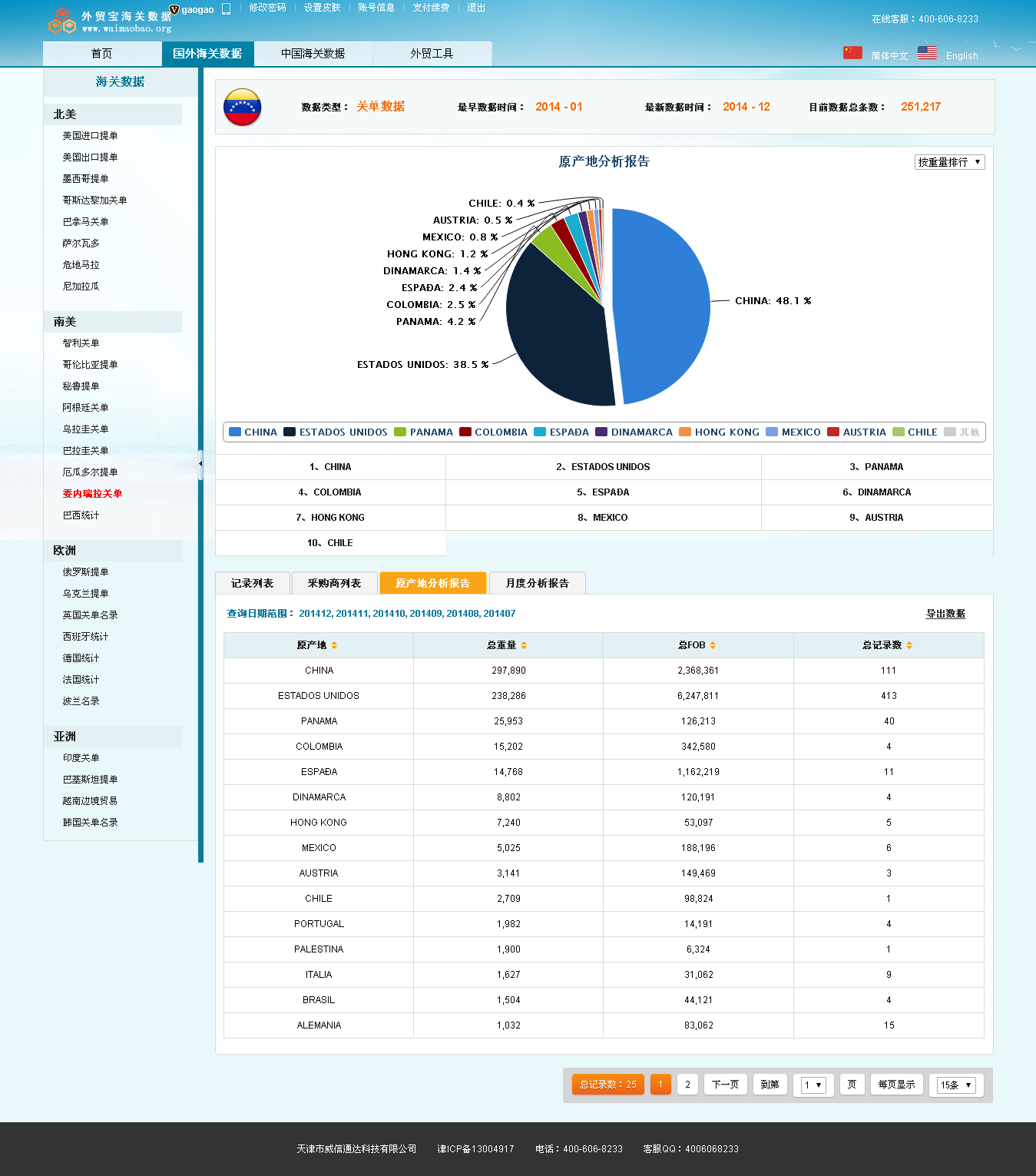The image size is (1036, 1176).
Task: Click the 修改密码 link
Action: coord(267,8)
